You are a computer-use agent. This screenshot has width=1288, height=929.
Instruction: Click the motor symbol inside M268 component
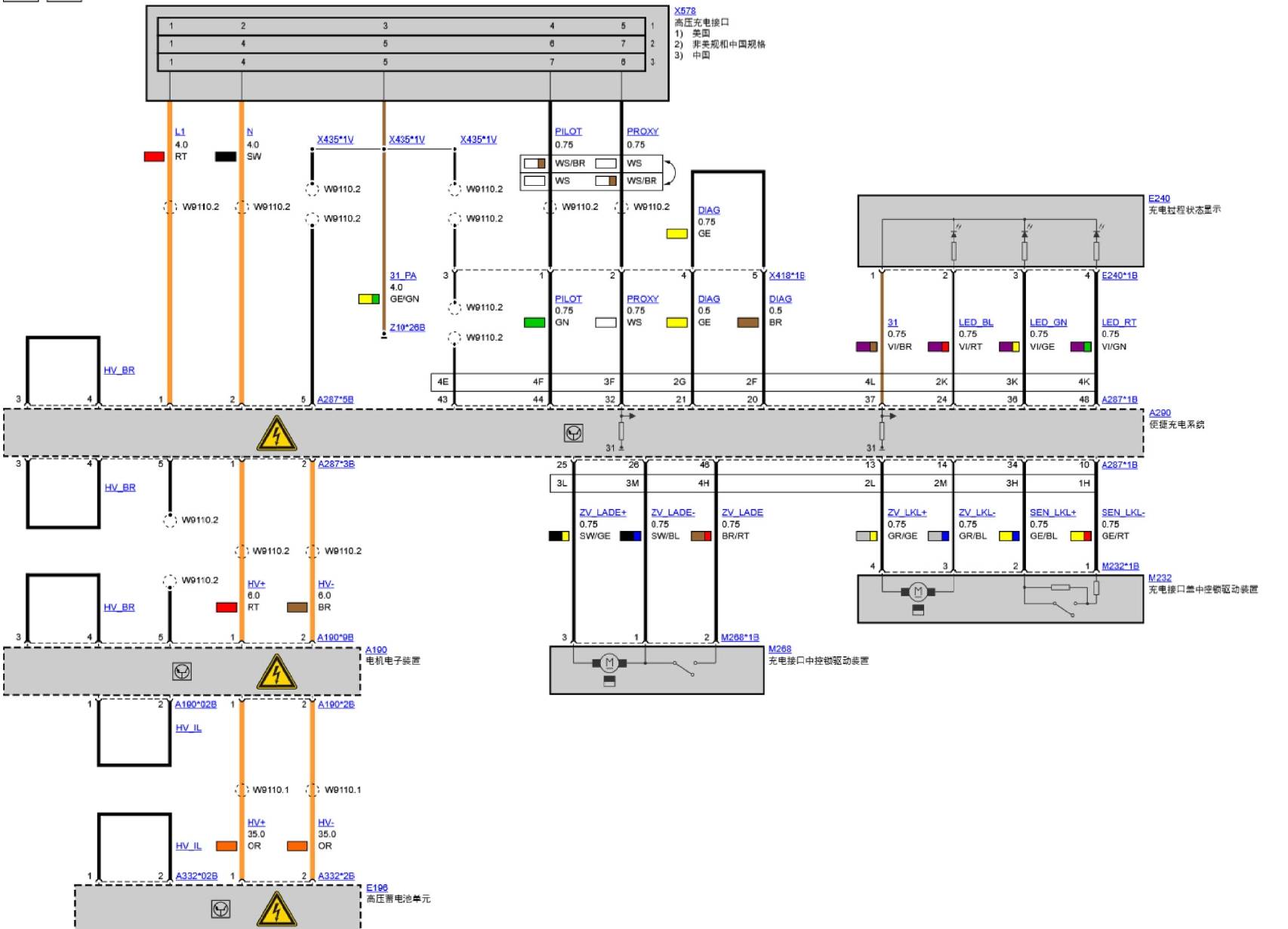(609, 664)
